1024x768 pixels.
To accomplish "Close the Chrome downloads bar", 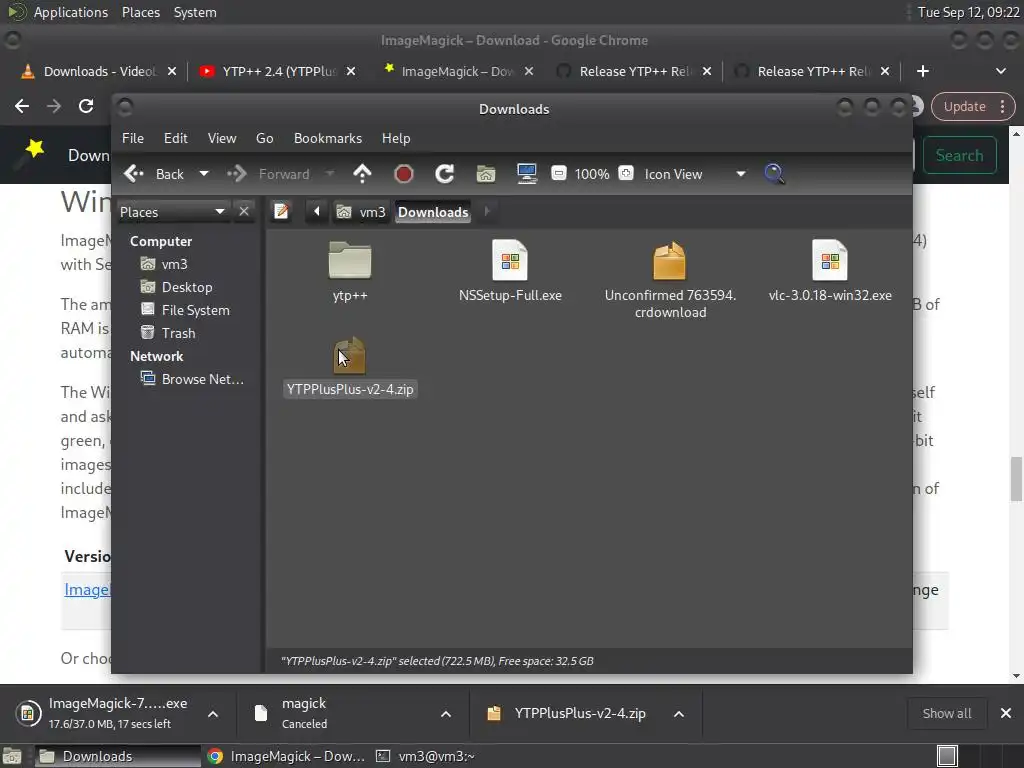I will pos(1006,713).
